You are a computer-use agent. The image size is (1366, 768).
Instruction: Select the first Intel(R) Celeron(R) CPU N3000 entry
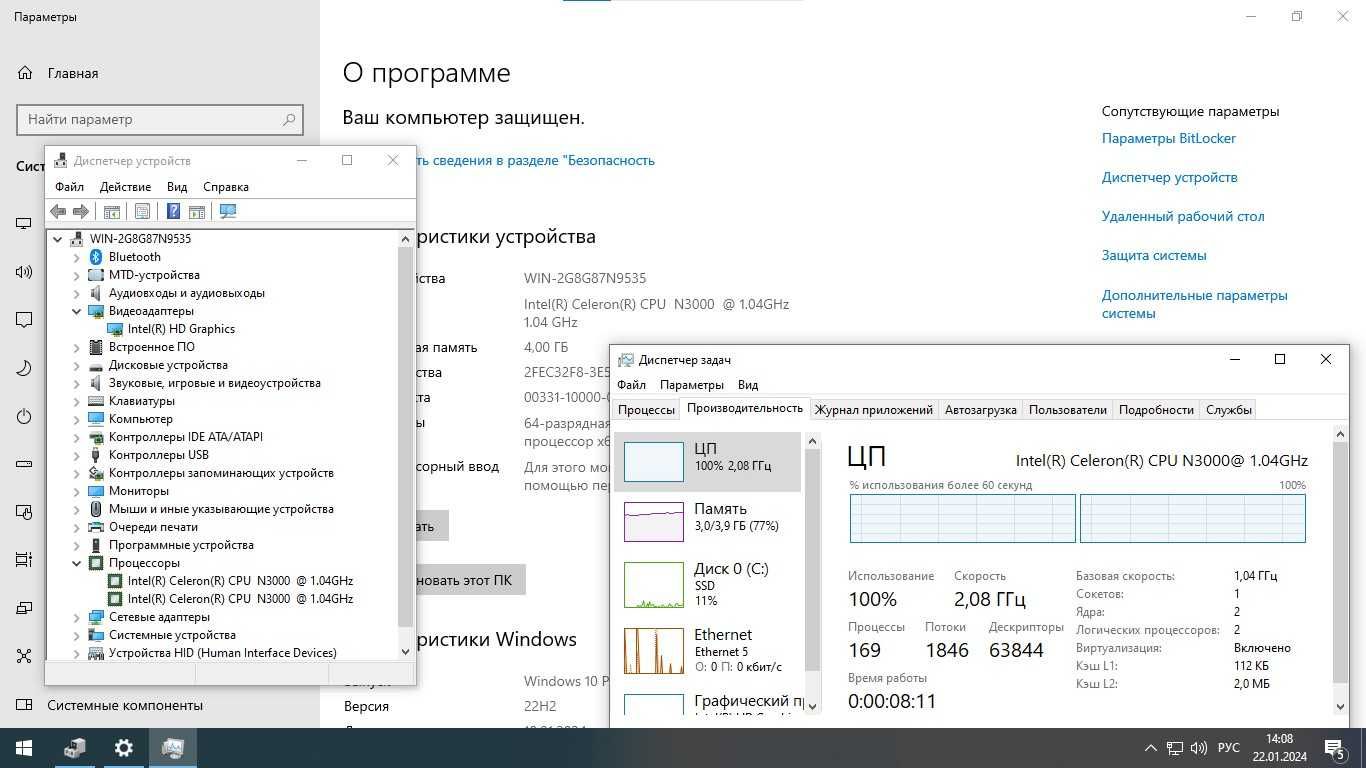pyautogui.click(x=240, y=581)
